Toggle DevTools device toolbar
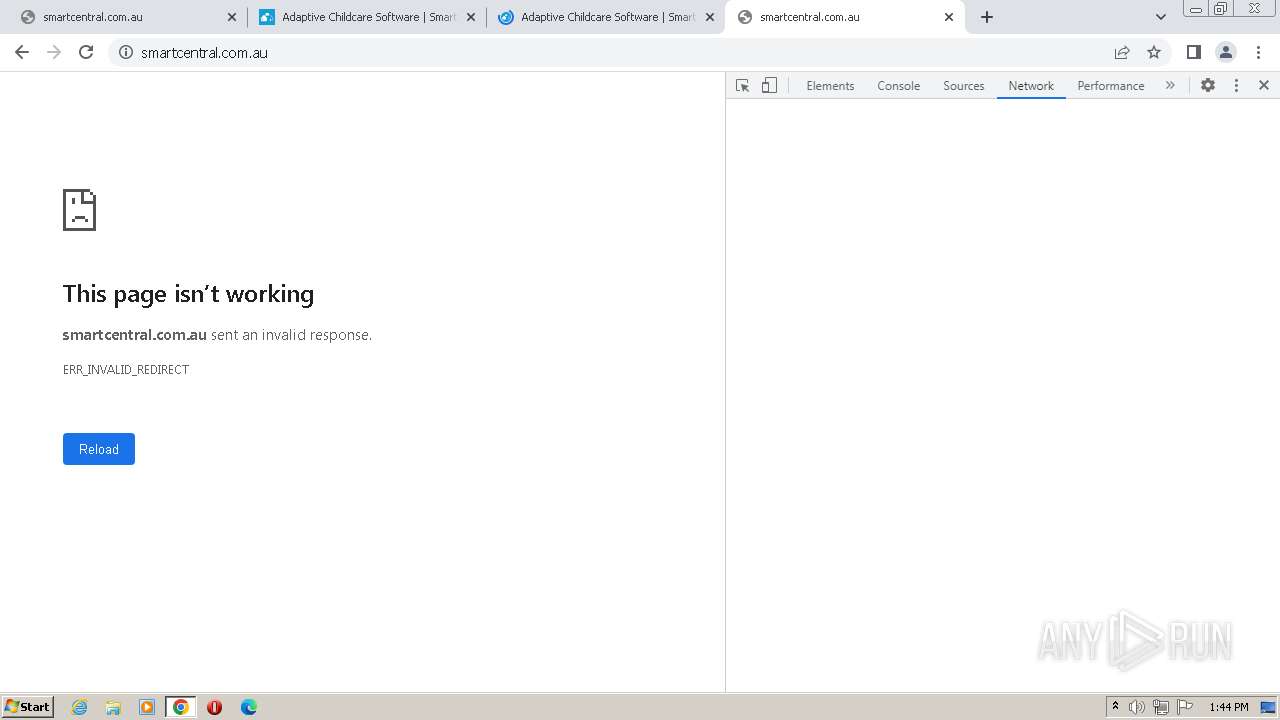The image size is (1280, 720). [x=769, y=86]
